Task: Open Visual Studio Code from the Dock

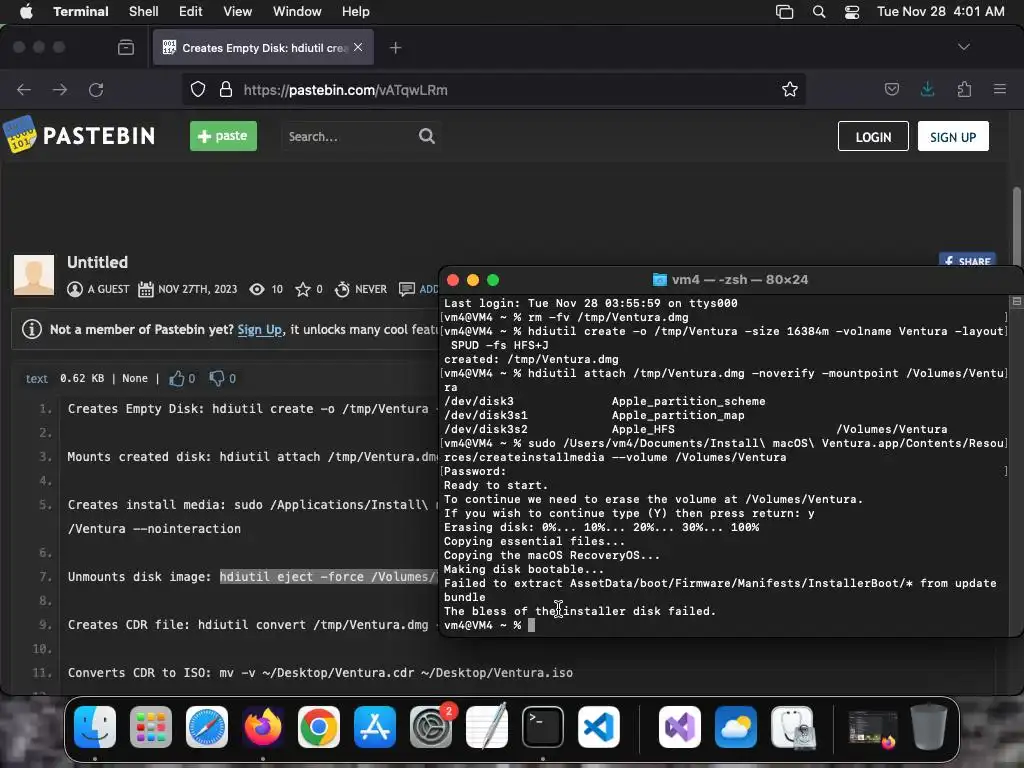Action: coord(599,727)
